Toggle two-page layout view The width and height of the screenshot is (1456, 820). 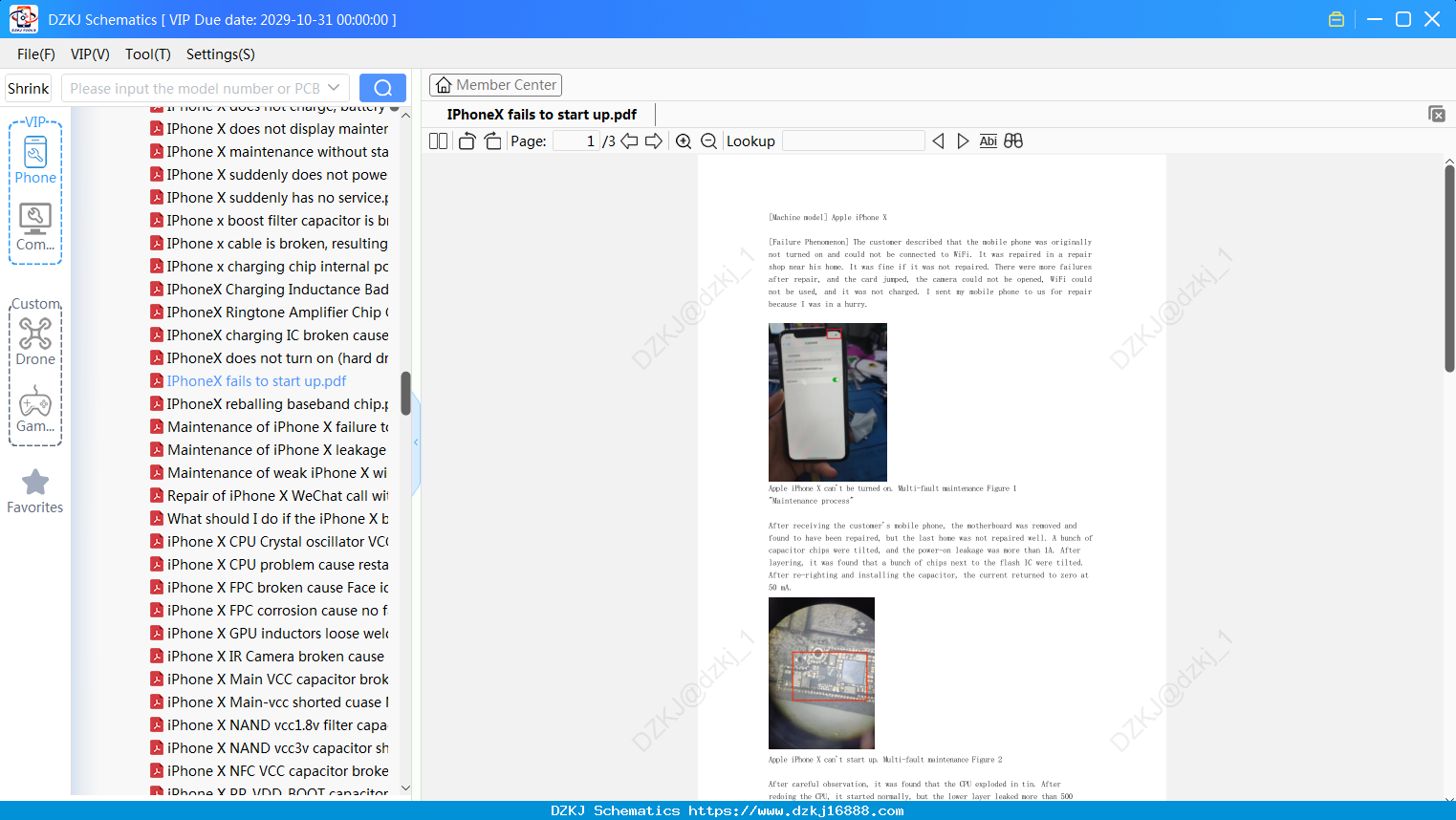click(439, 141)
